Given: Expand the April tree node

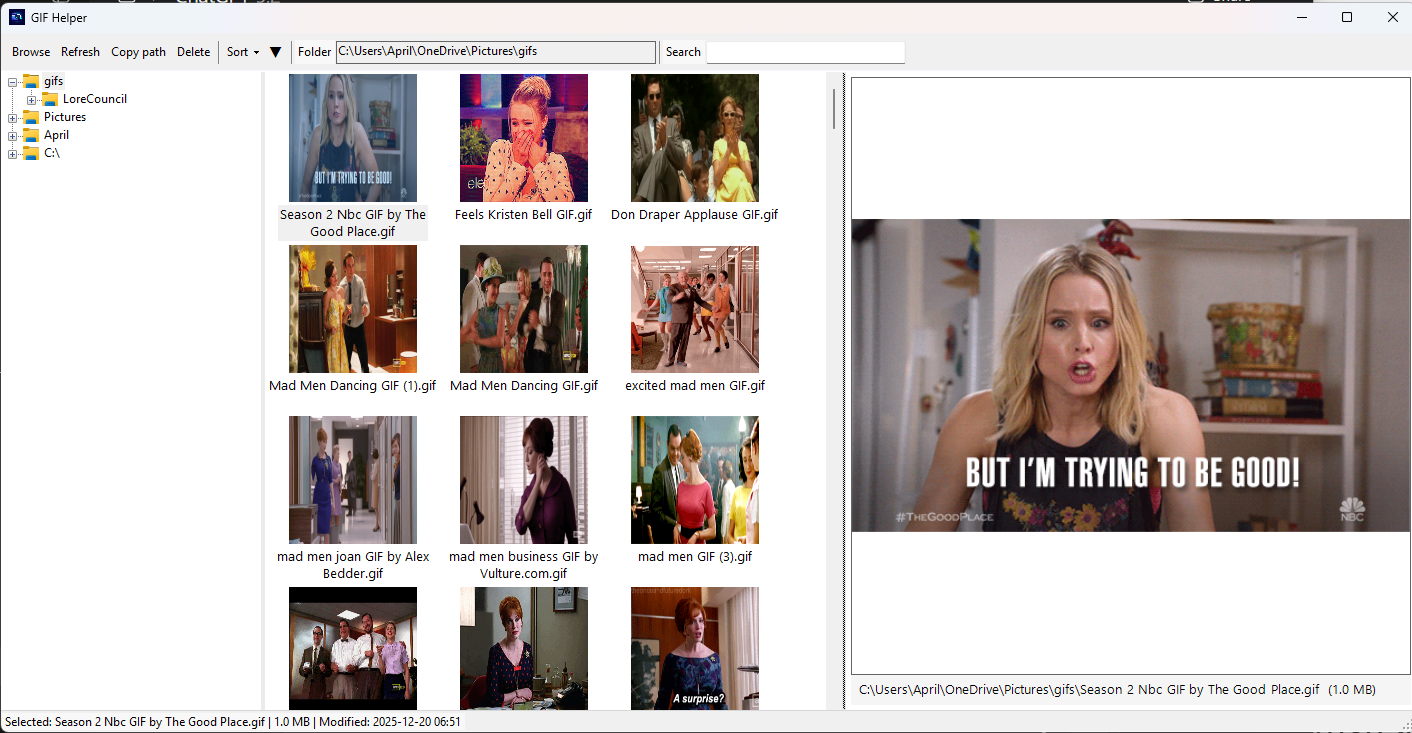Looking at the screenshot, I should (13, 135).
